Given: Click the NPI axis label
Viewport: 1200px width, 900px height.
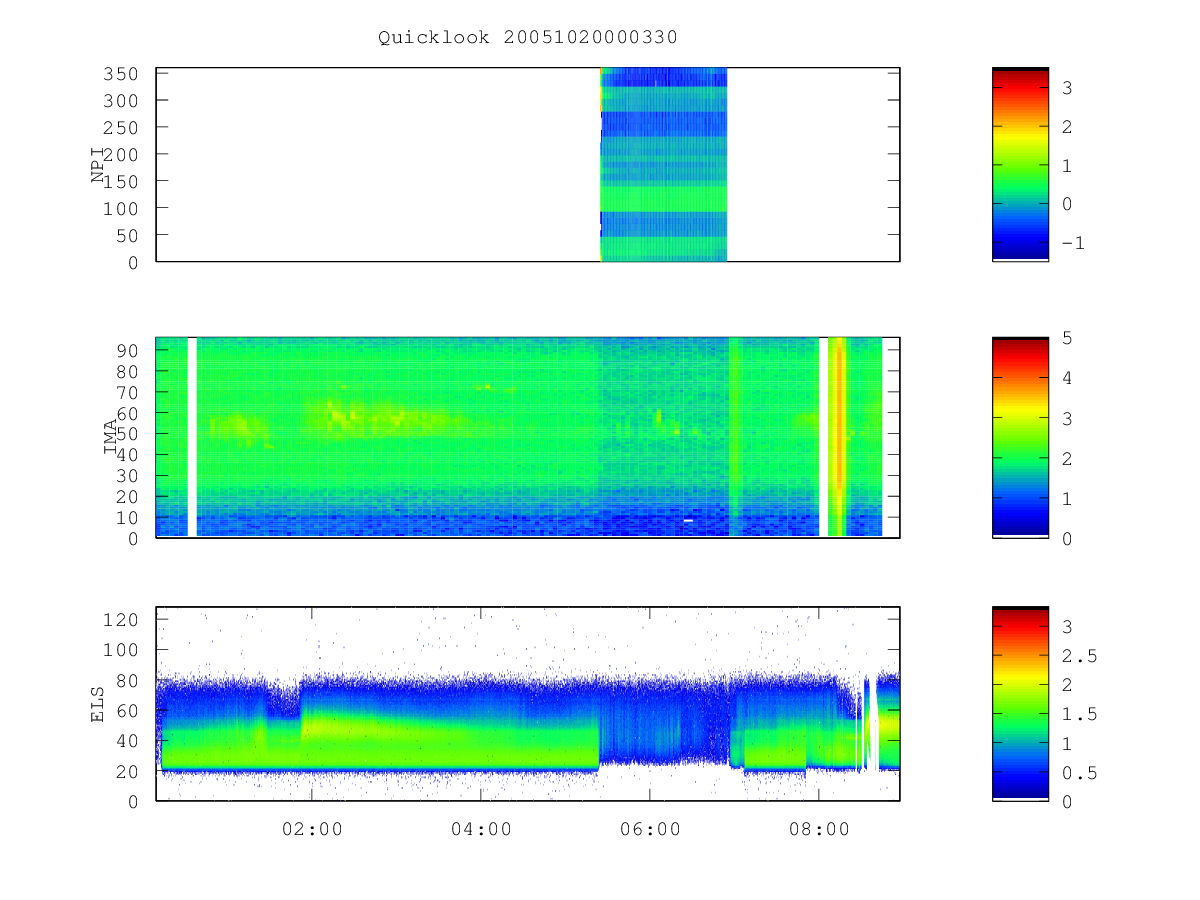Looking at the screenshot, I should coord(98,165).
